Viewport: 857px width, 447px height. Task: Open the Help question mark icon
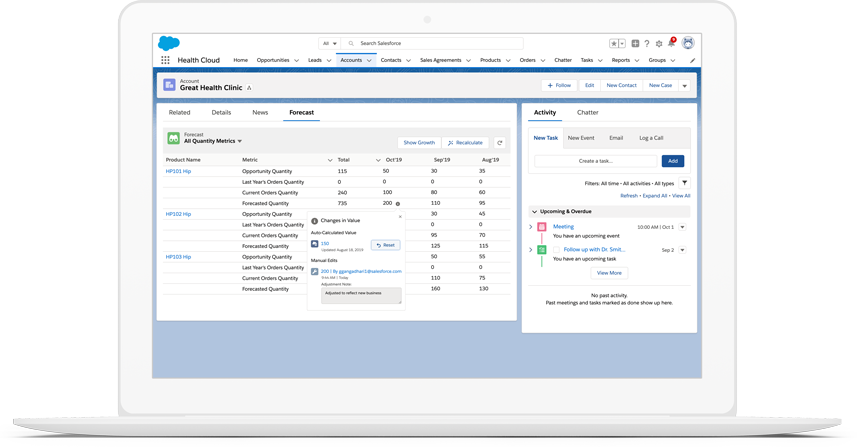click(647, 43)
